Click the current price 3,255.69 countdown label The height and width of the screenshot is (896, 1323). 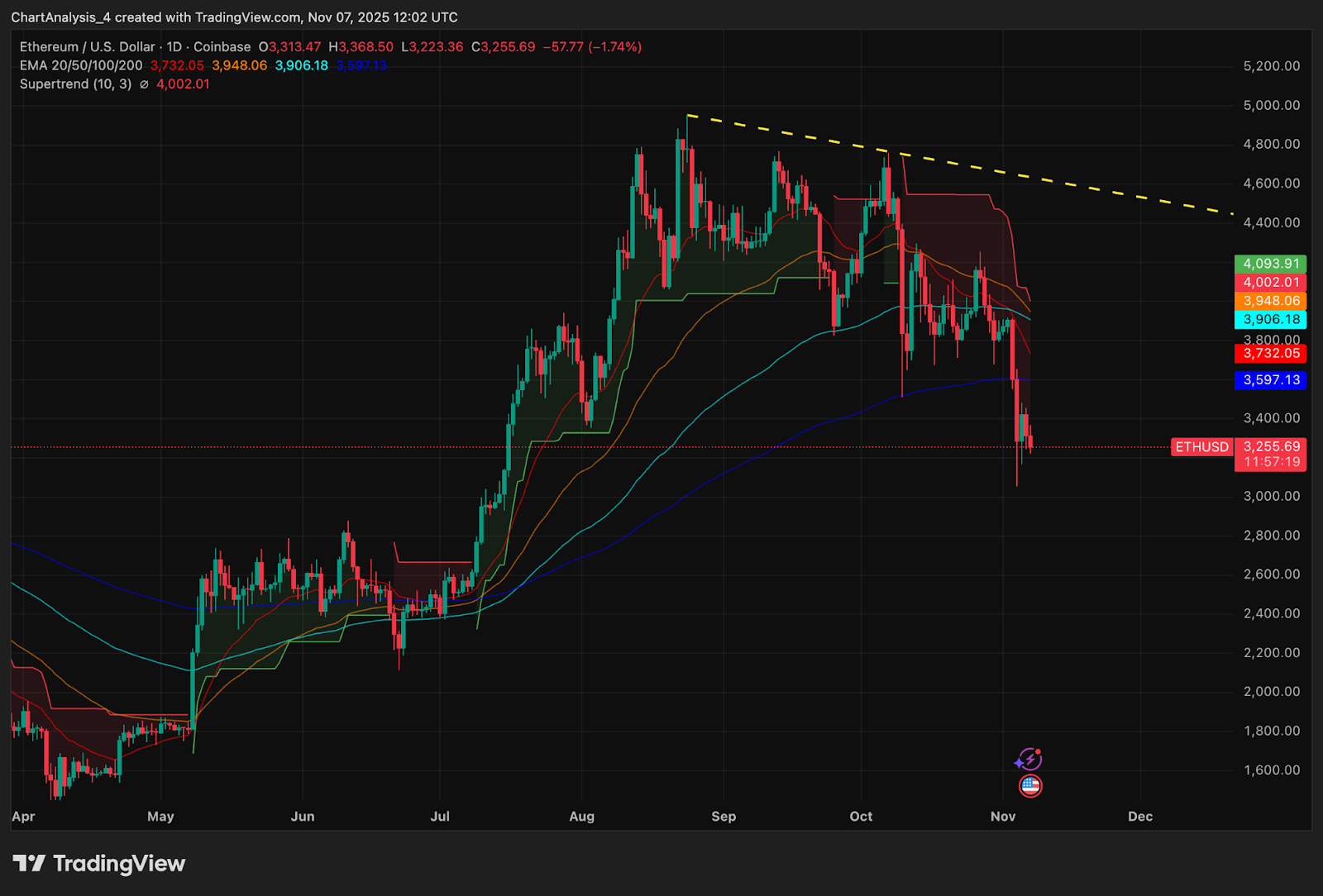pos(1270,455)
